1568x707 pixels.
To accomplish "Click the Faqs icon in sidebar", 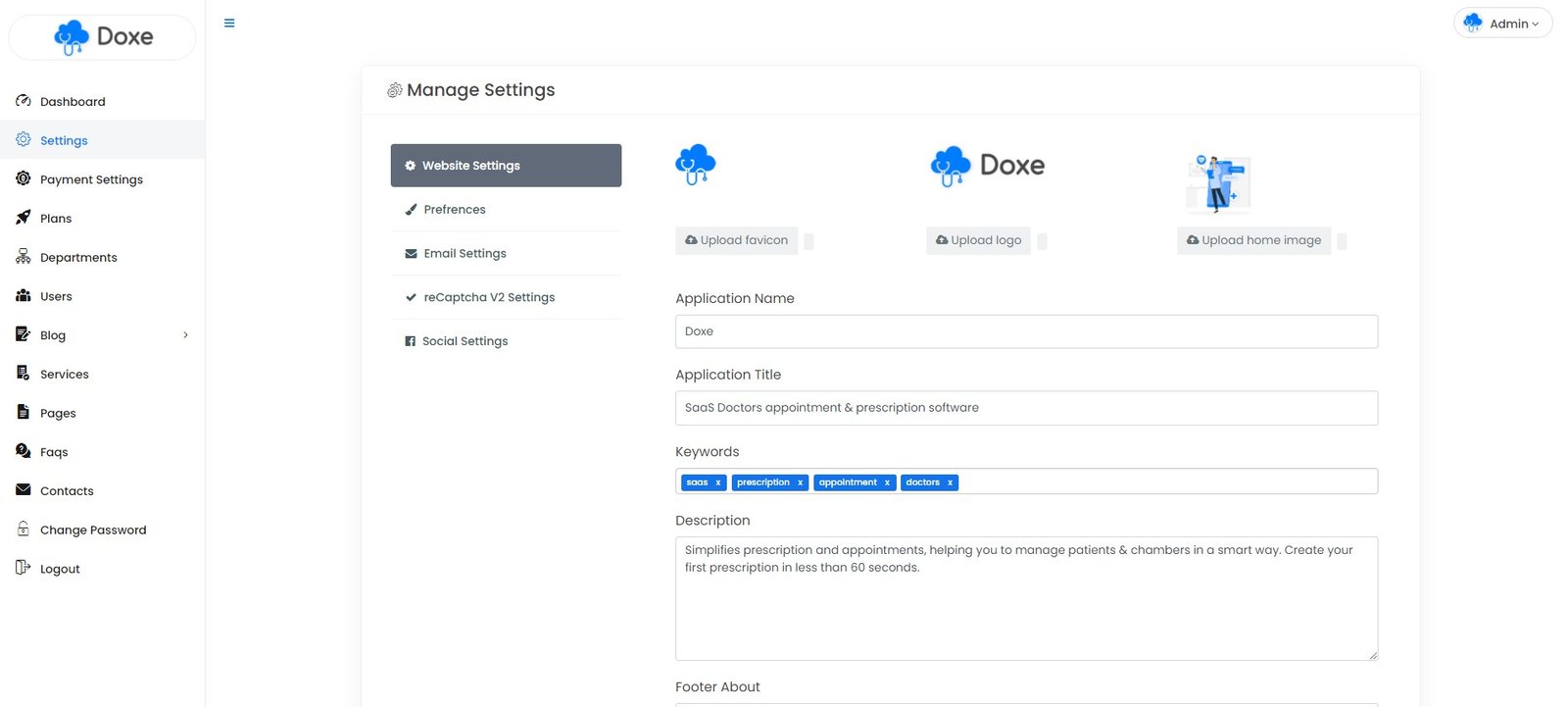I will [24, 451].
